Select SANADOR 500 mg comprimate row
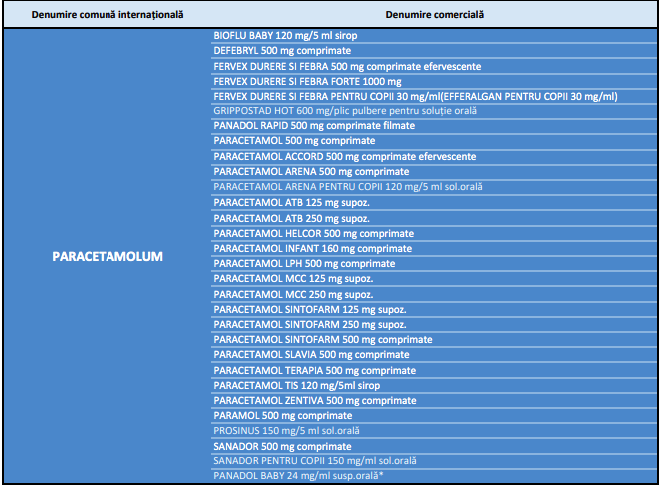 pyautogui.click(x=434, y=446)
